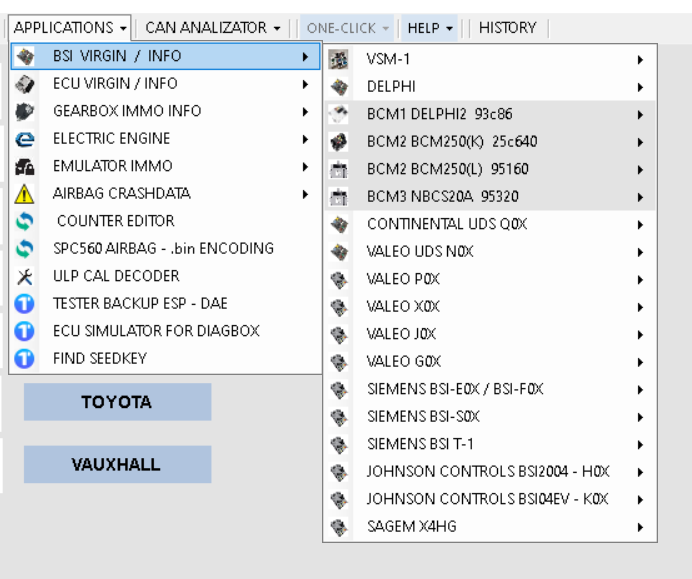692x579 pixels.
Task: Expand the SIEMENS BSI-S0X submenu arrow
Action: click(x=640, y=417)
